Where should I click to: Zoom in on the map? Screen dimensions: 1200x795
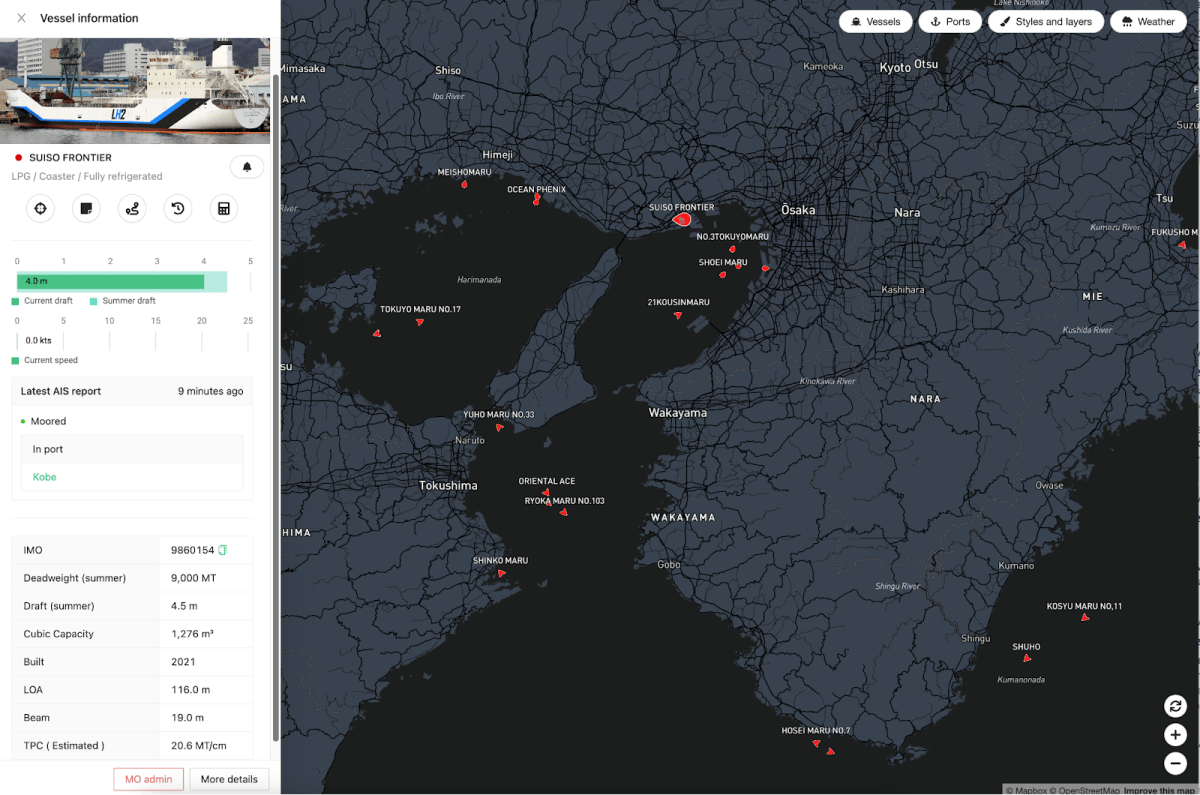1175,735
